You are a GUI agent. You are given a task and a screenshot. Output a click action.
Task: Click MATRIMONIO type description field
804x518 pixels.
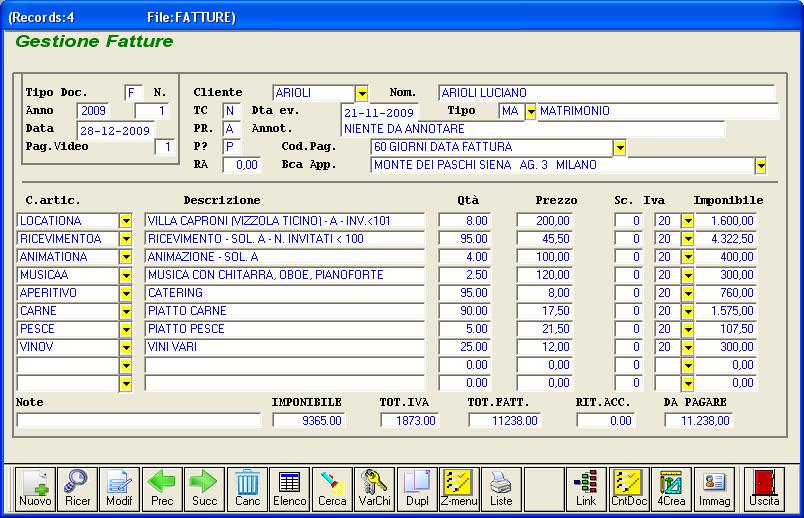pyautogui.click(x=658, y=111)
